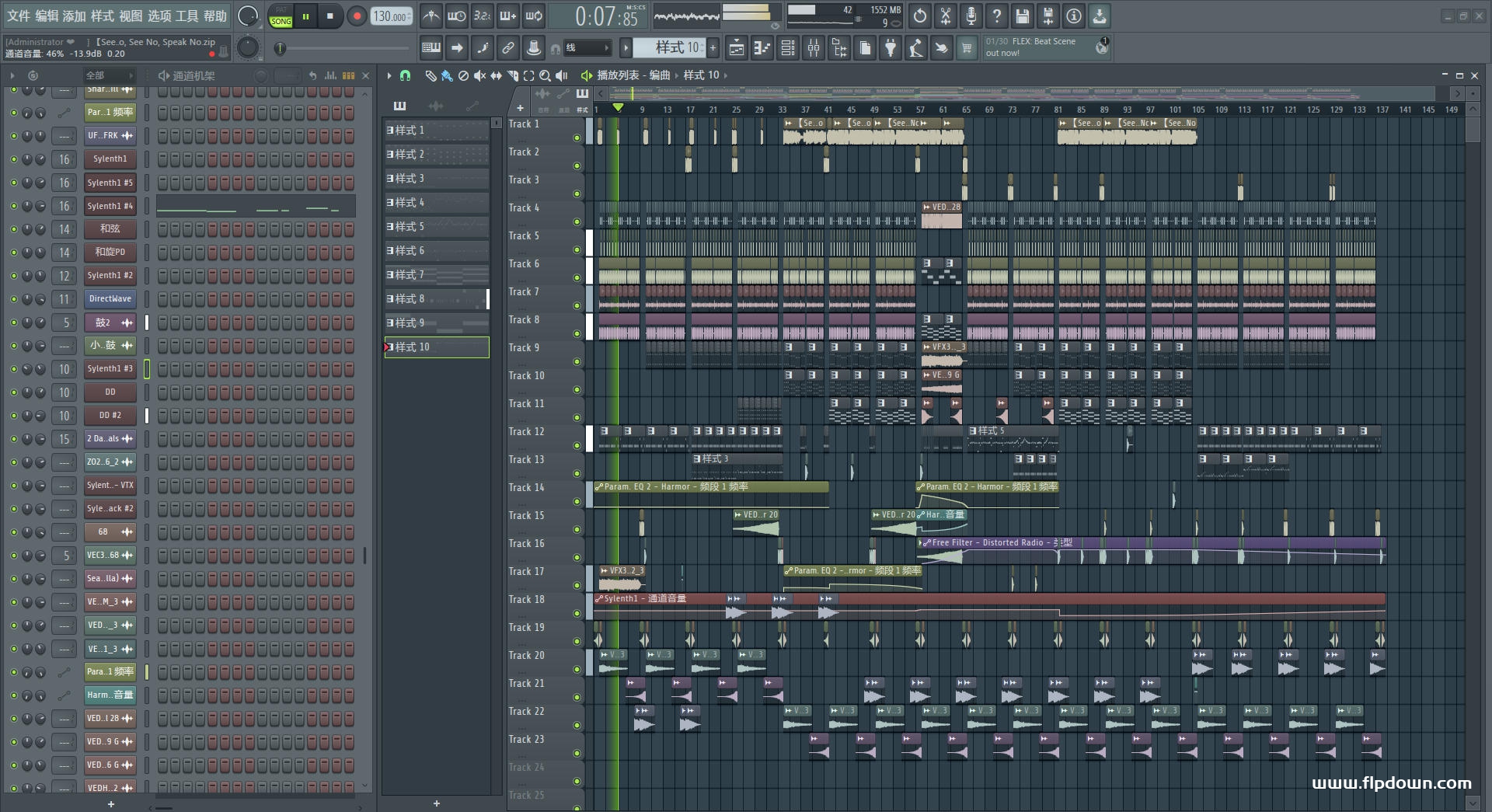The width and height of the screenshot is (1492, 812).
Task: Toggle the PAT/SONG mode switch
Action: coord(281,16)
